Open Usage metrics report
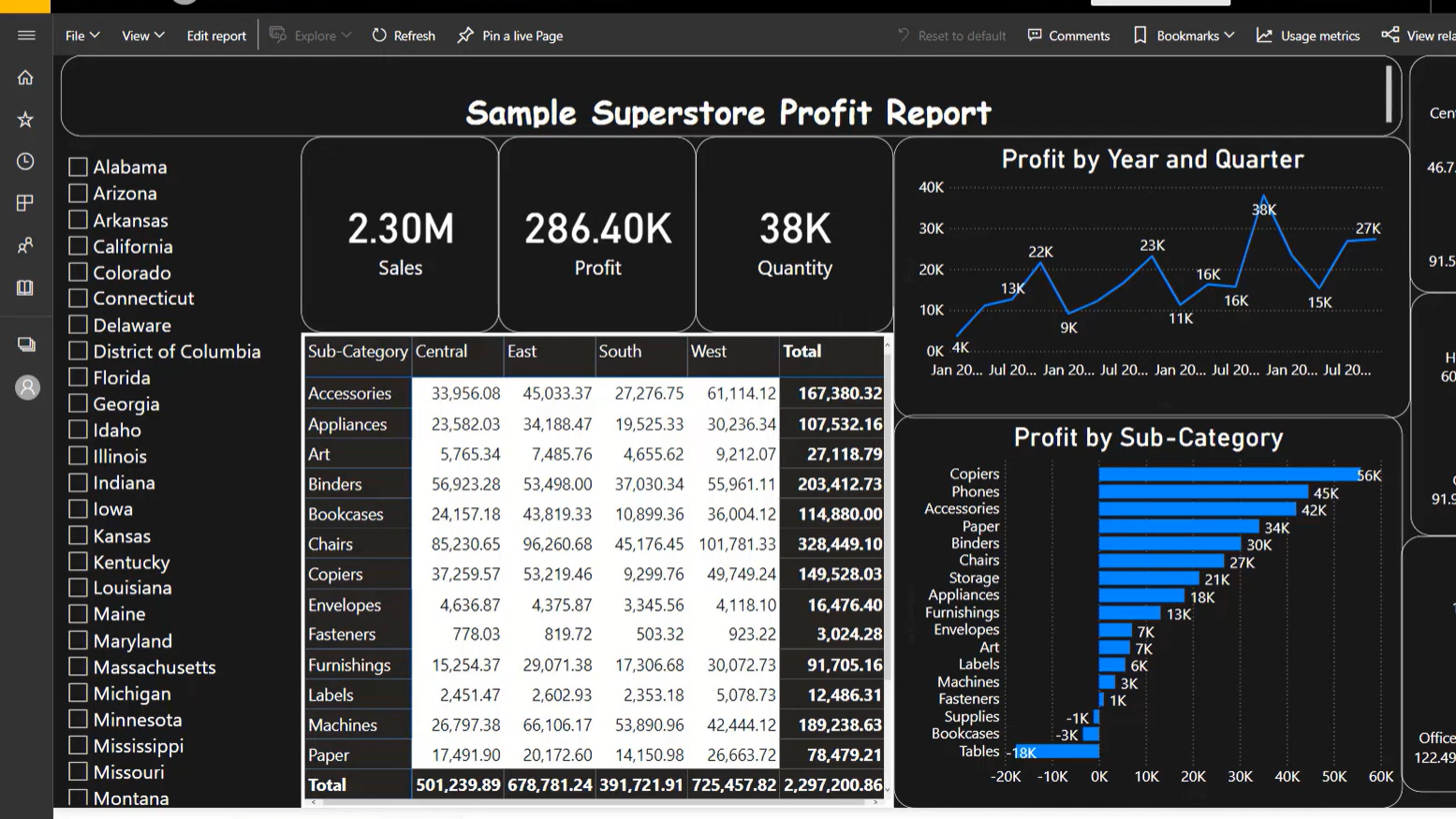 tap(1308, 36)
